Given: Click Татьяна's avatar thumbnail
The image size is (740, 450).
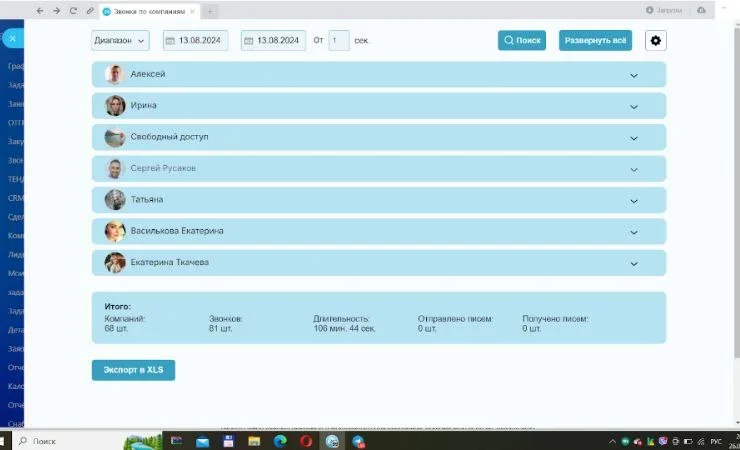Looking at the screenshot, I should [115, 200].
